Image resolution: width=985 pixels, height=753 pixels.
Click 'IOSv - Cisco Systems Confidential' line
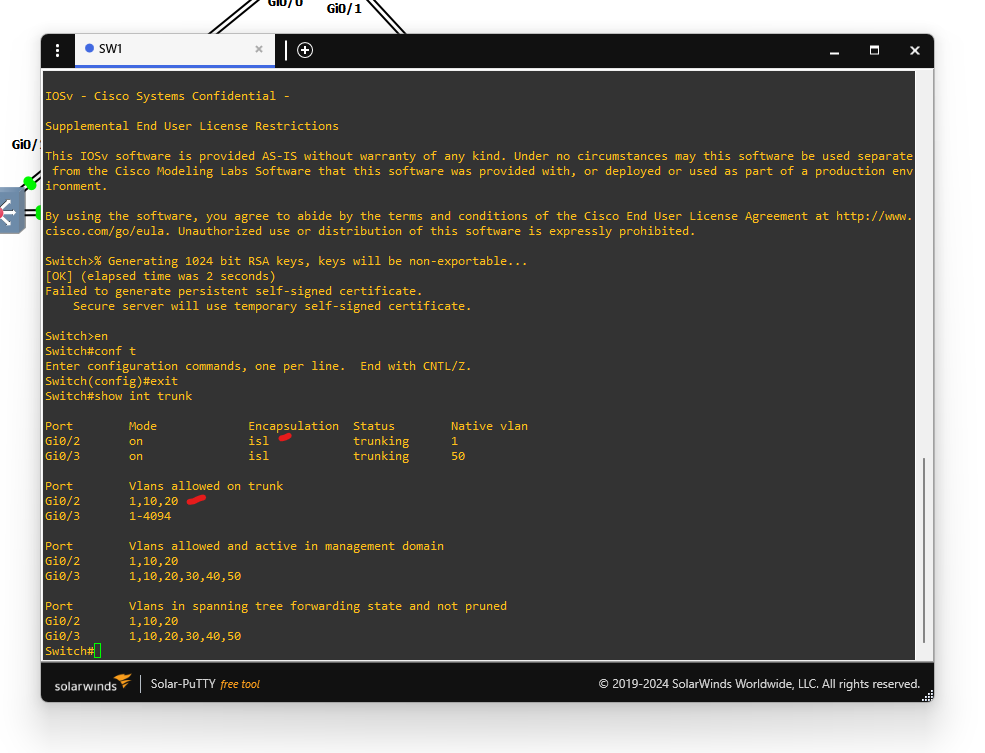(x=167, y=96)
